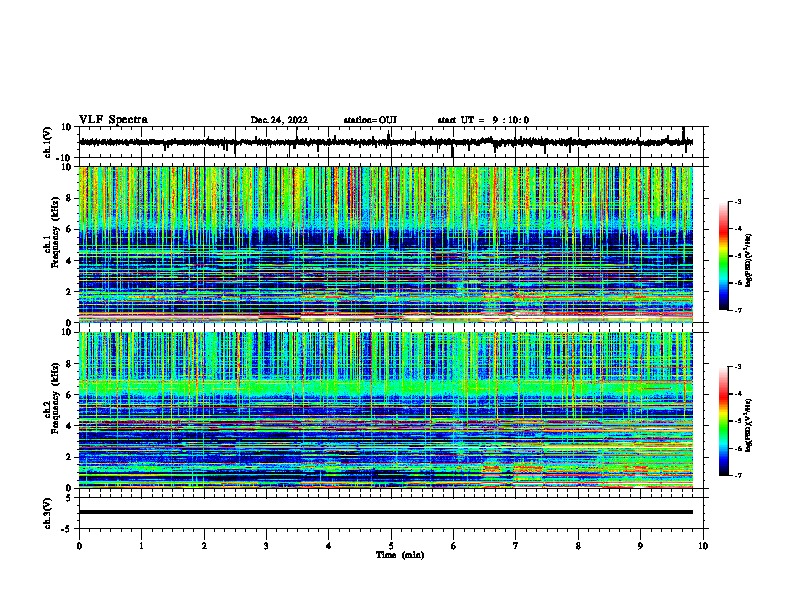
Task: Click the ch.1 spectrogram plot area
Action: 386,244
